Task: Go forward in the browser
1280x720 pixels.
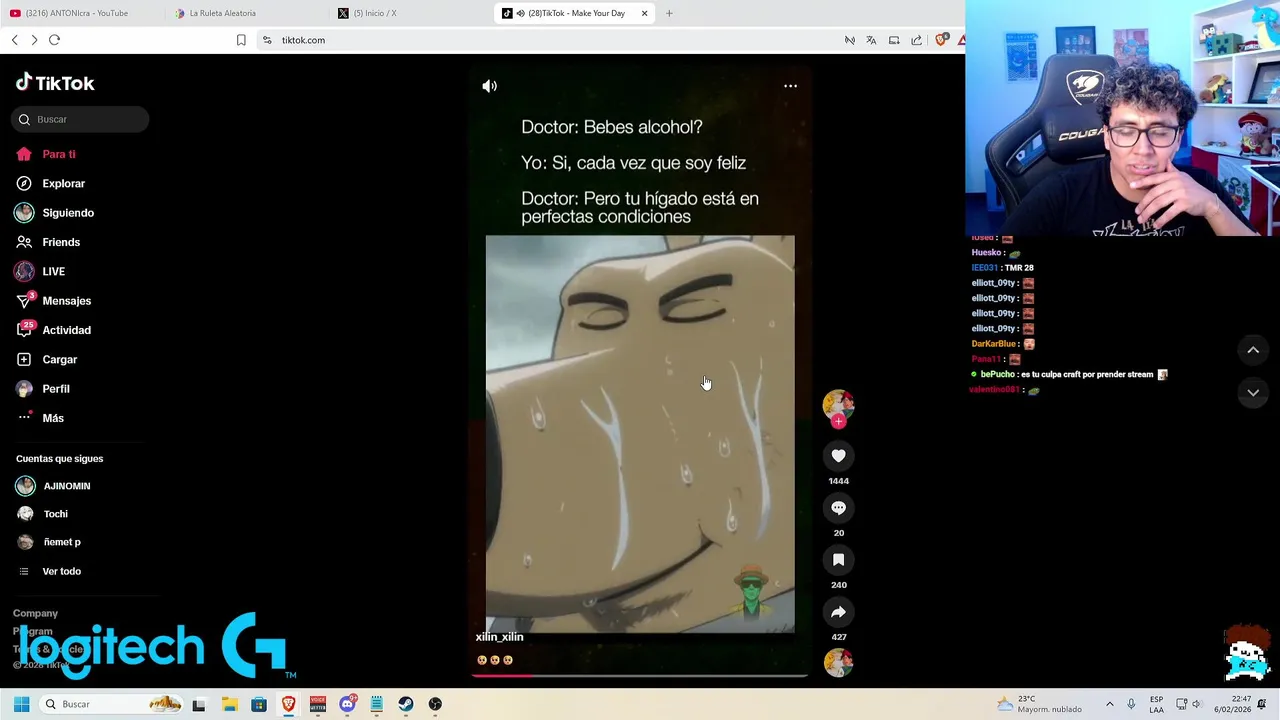Action: [34, 40]
